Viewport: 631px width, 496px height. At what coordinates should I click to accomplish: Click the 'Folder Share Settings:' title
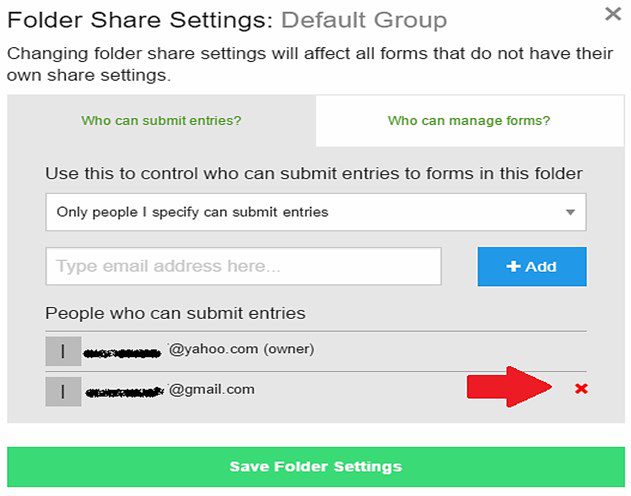pyautogui.click(x=140, y=20)
